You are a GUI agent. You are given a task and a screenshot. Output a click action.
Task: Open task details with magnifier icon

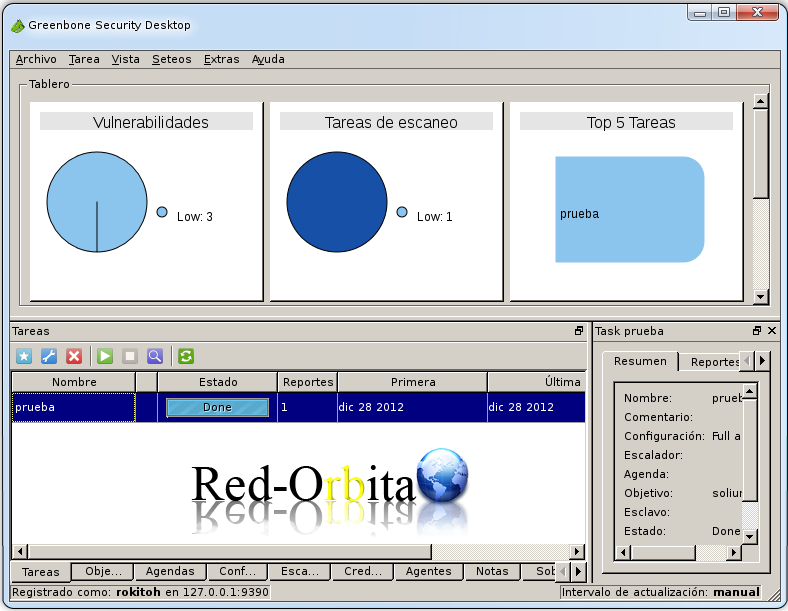[x=155, y=356]
